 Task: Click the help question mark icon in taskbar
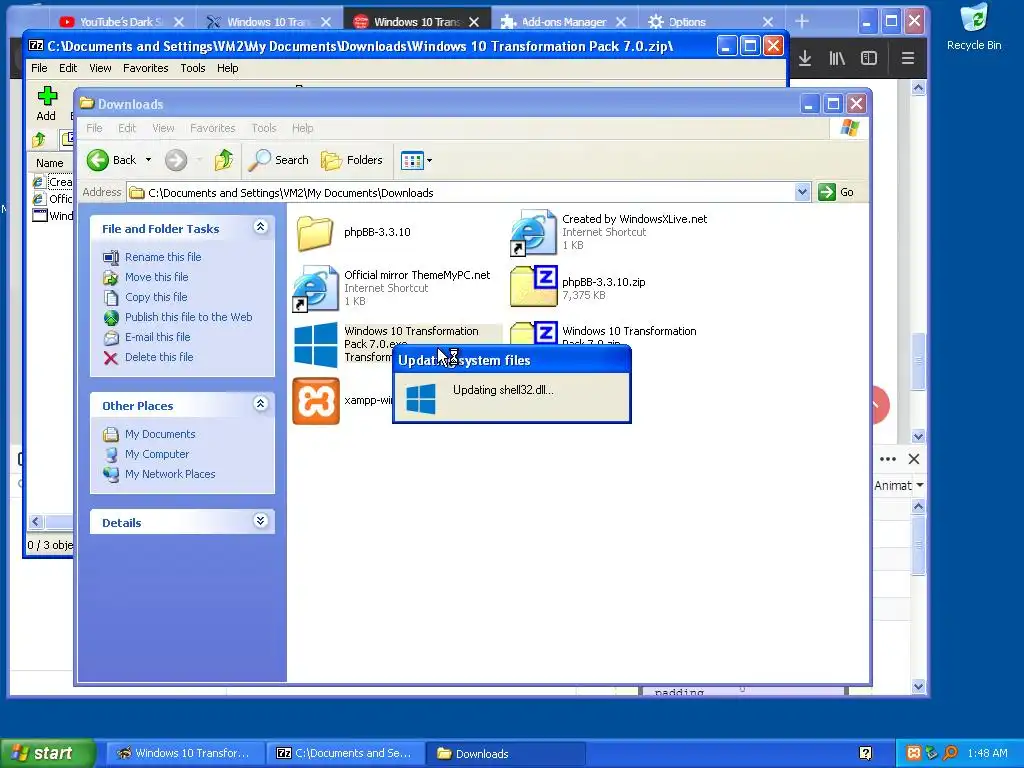point(865,753)
